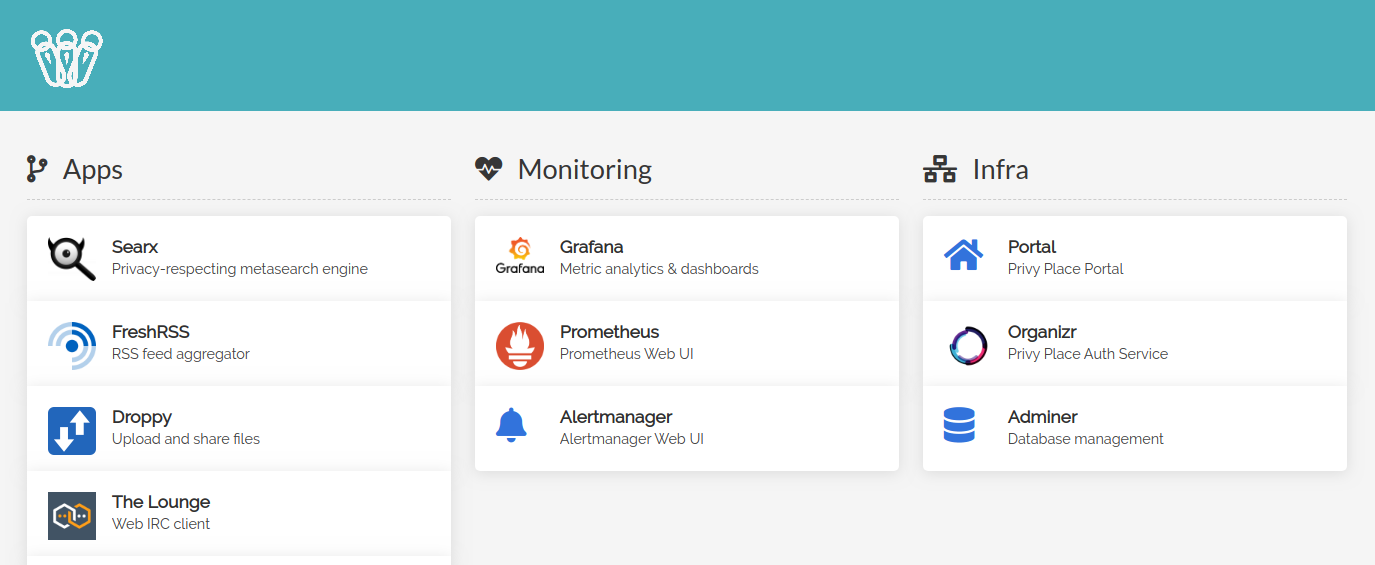Click "Privacy-respecting metasearch engine" description
Viewport: 1375px width, 565px height.
tap(240, 269)
